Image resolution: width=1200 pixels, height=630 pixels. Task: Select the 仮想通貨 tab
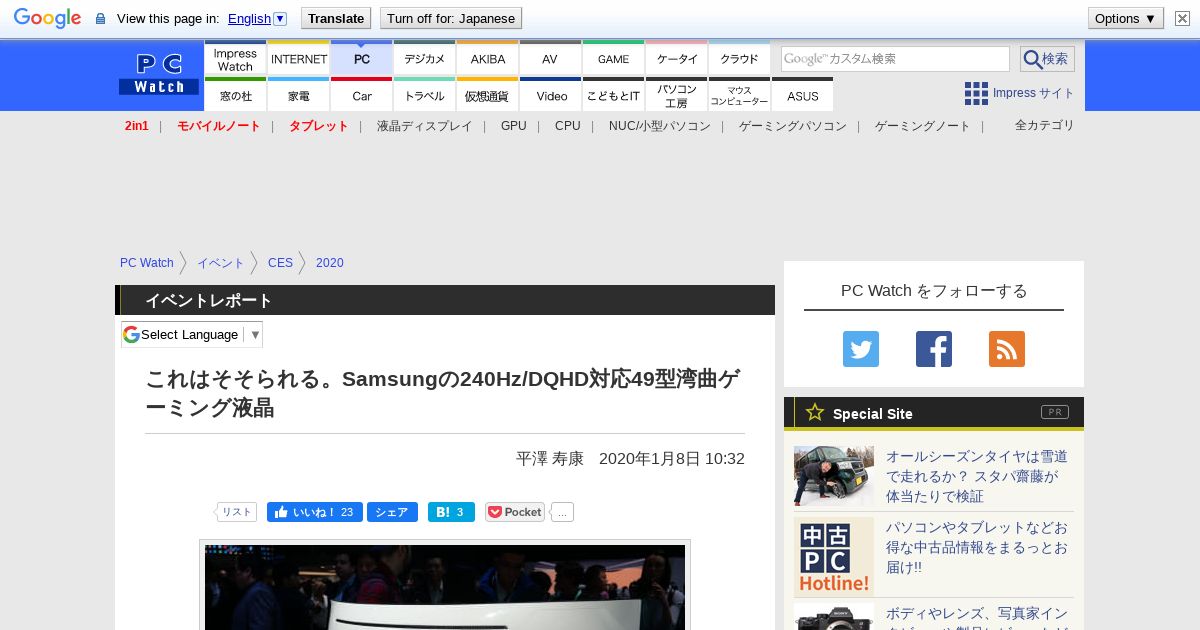(488, 95)
